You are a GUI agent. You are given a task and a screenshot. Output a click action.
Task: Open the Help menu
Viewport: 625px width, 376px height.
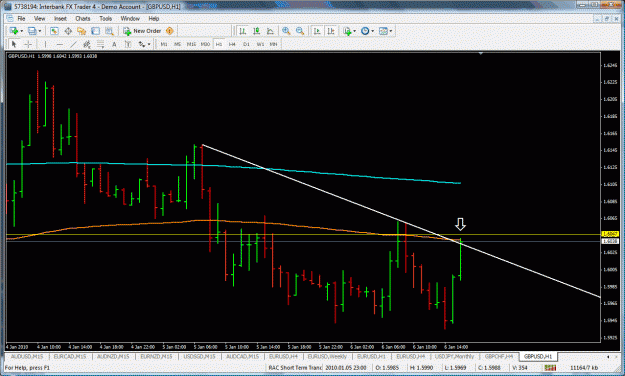coord(154,19)
